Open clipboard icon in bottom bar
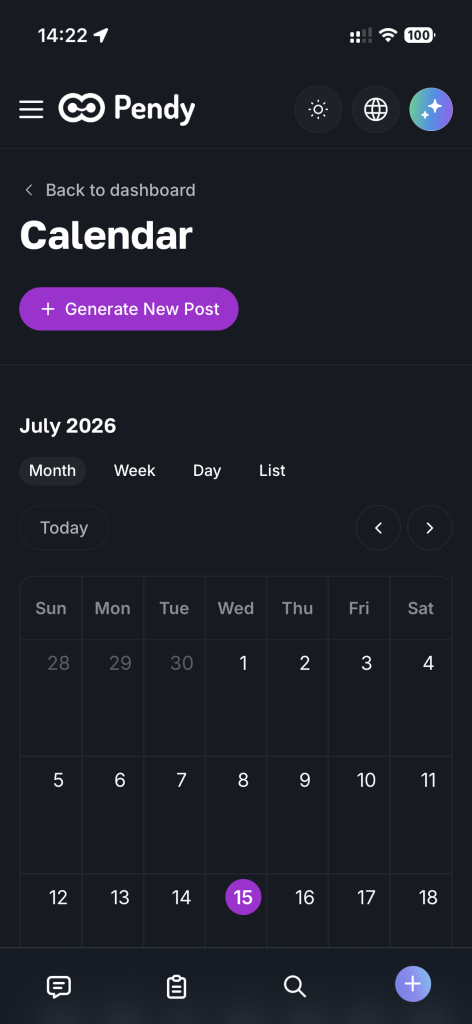Screen dimensions: 472x1024 pos(176,986)
